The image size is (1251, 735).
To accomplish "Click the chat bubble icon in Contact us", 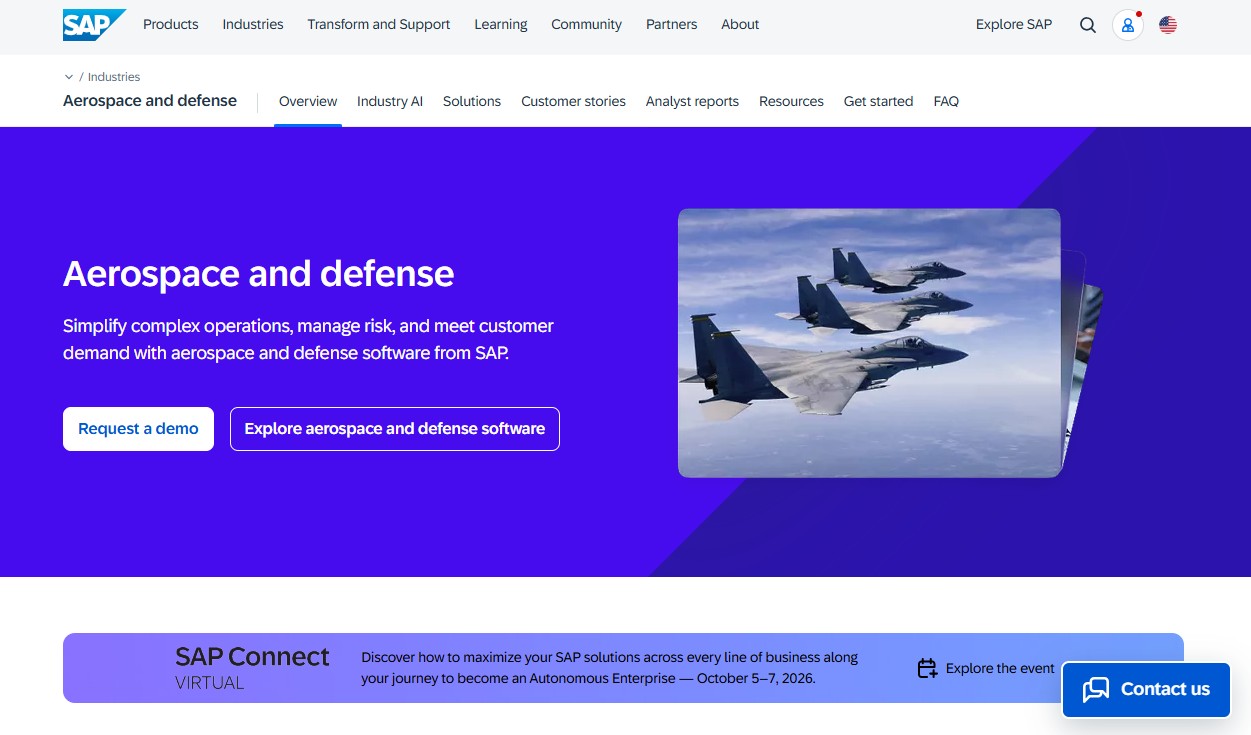I will point(1096,689).
